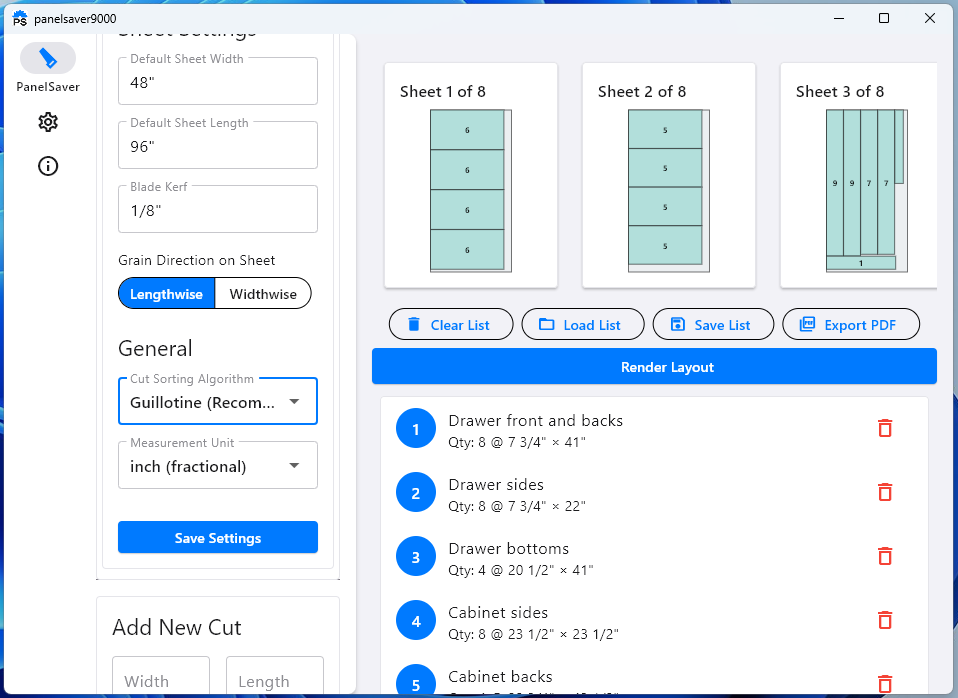Image resolution: width=958 pixels, height=698 pixels.
Task: Open the info circle icon in sidebar
Action: [x=48, y=166]
